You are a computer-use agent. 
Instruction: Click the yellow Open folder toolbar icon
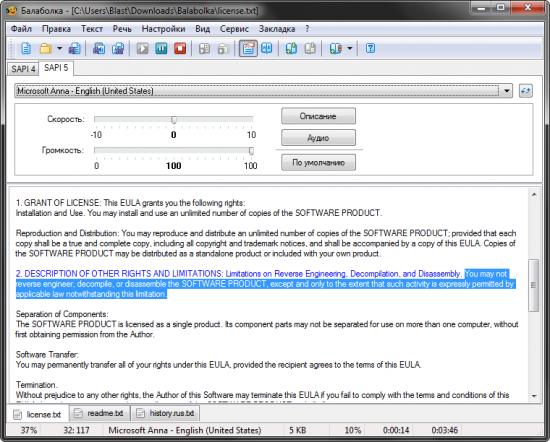46,48
